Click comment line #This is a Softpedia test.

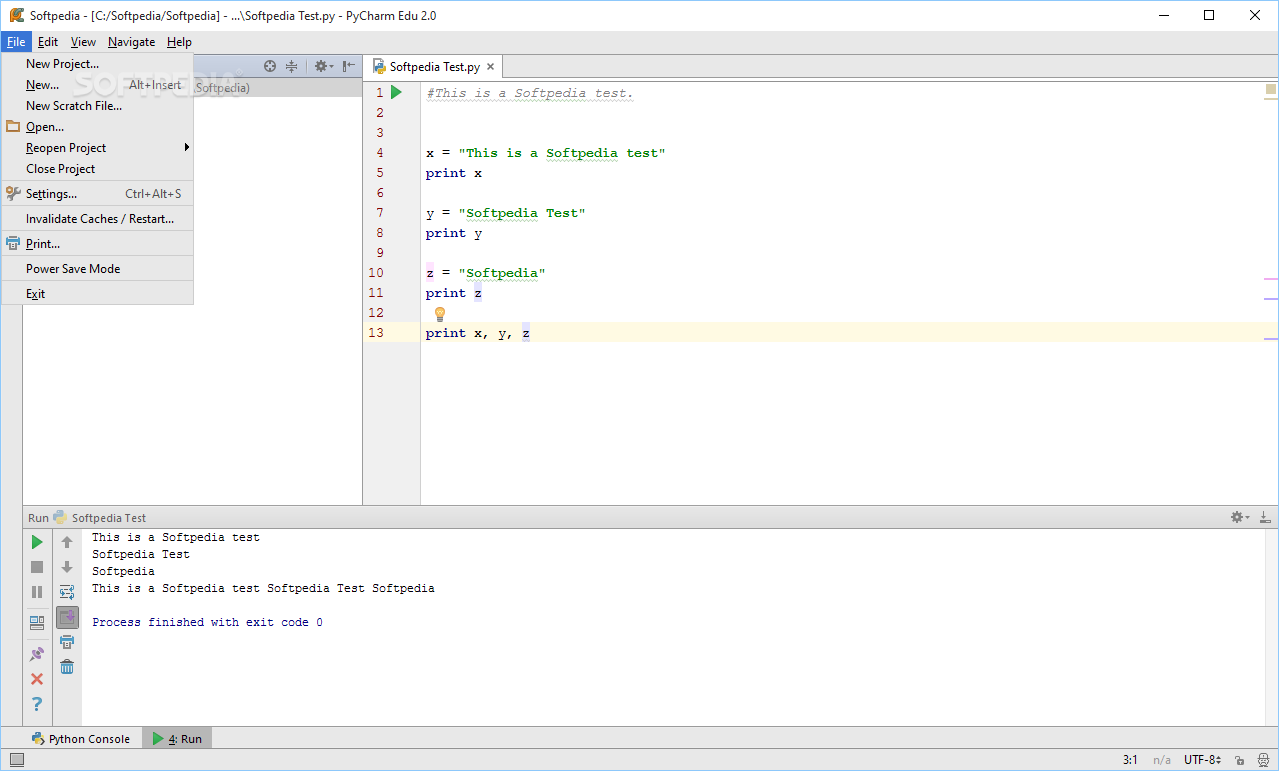tap(530, 93)
